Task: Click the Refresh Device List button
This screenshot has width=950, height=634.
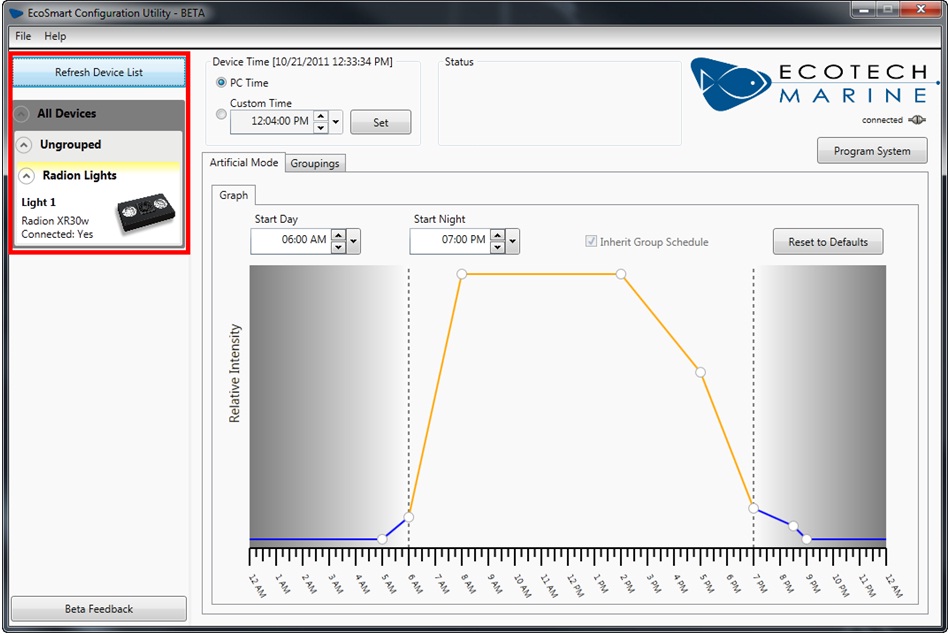Action: (x=99, y=73)
